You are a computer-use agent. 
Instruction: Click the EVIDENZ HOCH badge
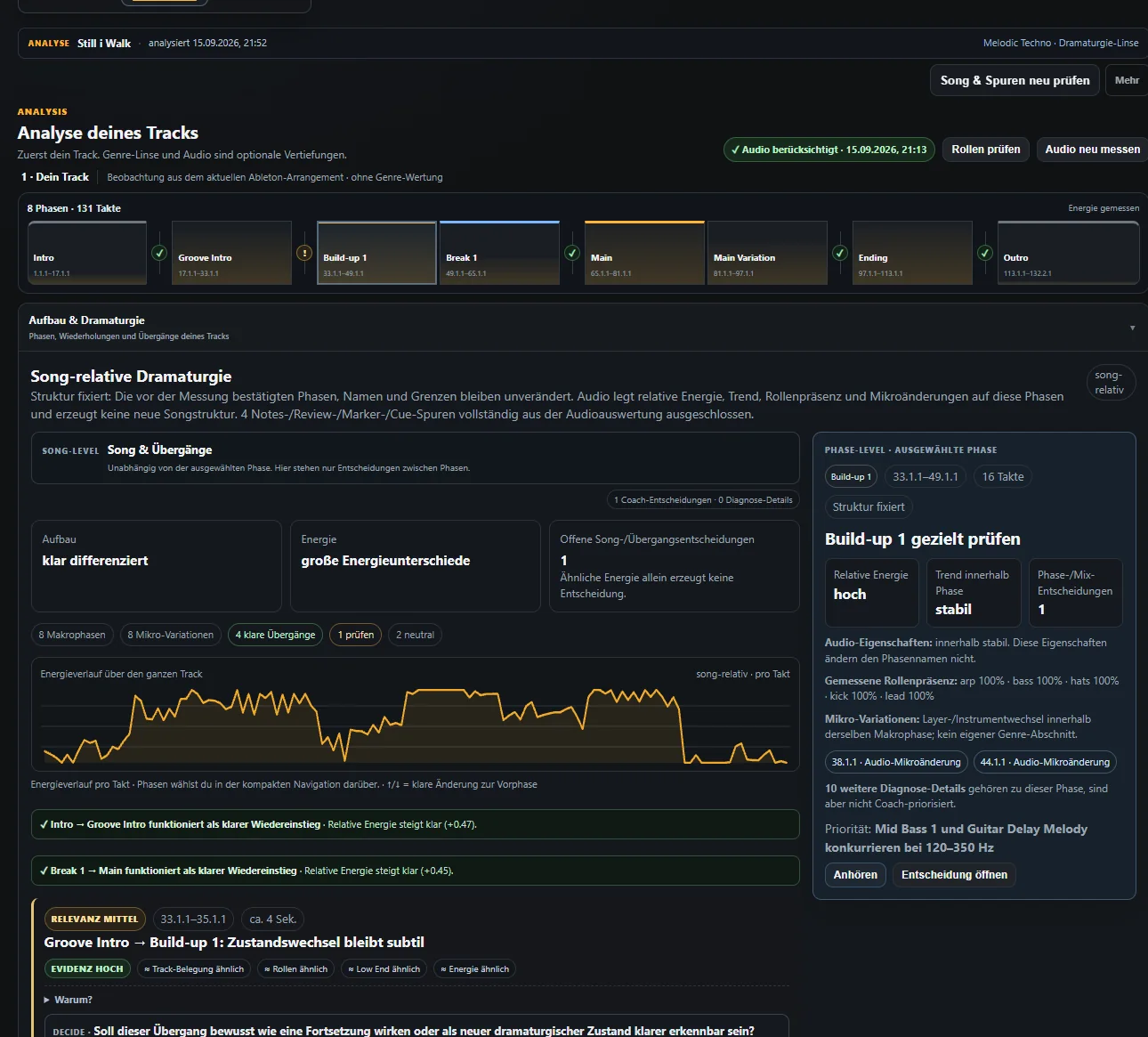[87, 968]
